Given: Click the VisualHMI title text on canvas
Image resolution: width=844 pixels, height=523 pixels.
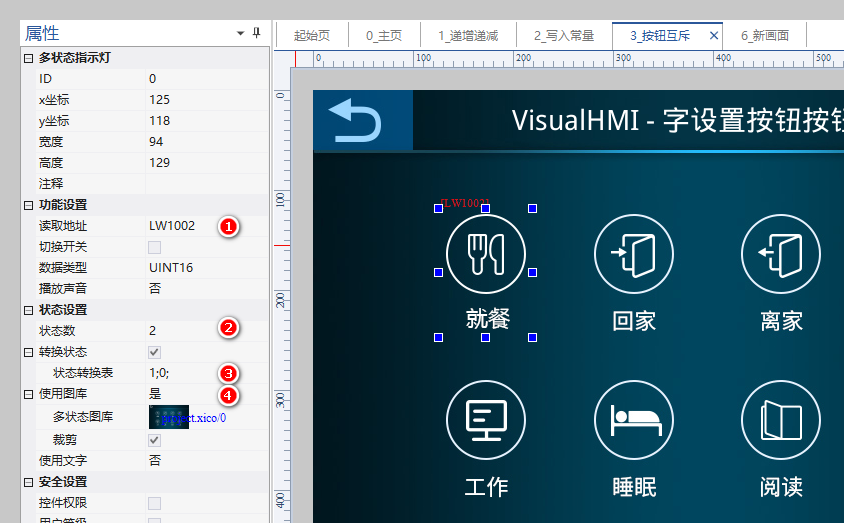Looking at the screenshot, I should [678, 121].
